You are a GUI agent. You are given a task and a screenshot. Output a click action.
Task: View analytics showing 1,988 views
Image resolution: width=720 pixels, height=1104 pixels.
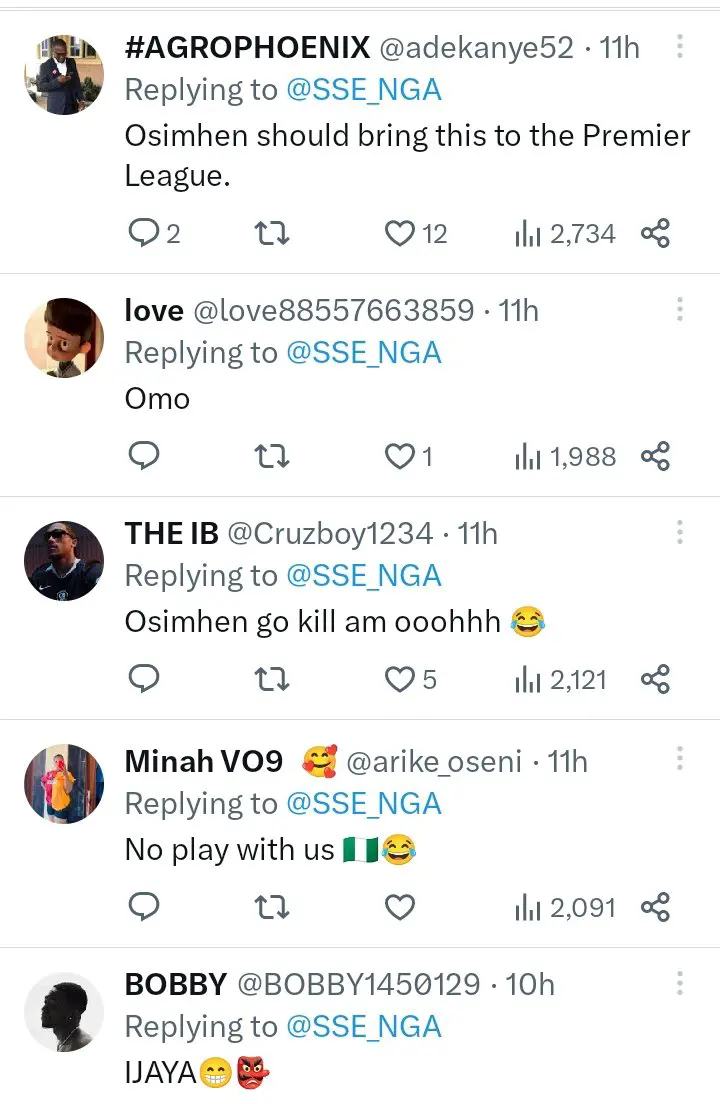565,457
